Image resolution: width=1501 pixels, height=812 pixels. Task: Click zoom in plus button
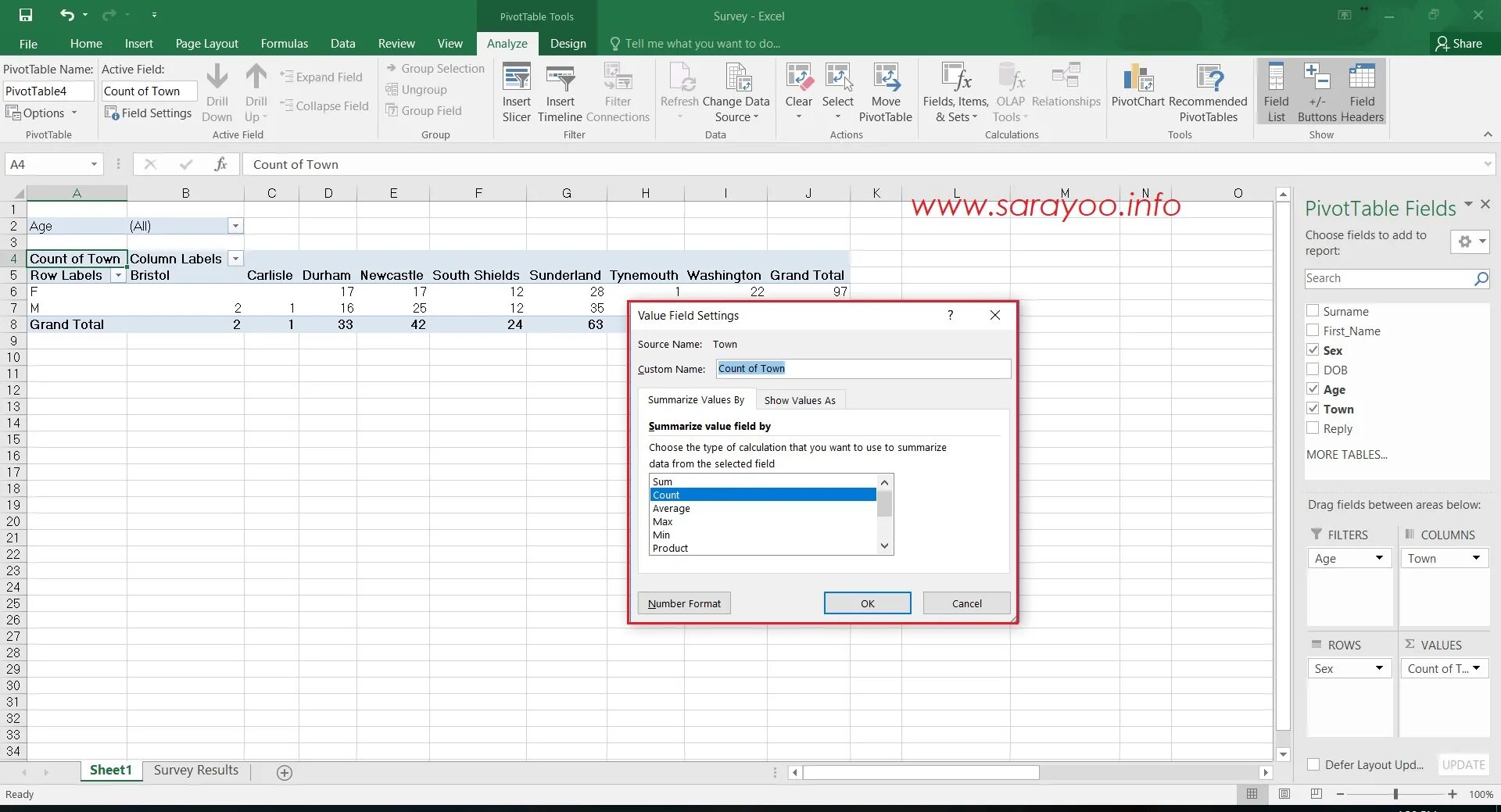[x=1453, y=794]
